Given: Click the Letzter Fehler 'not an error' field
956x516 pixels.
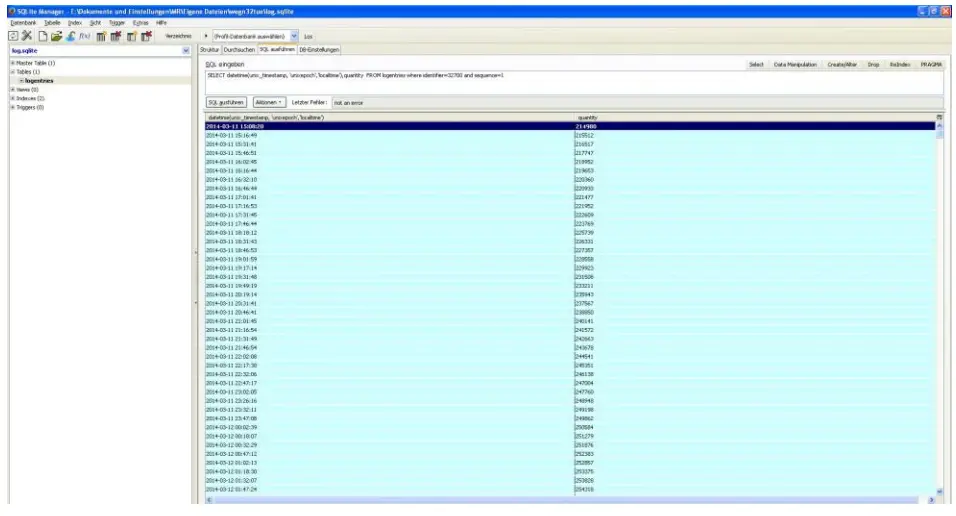Looking at the screenshot, I should click(x=637, y=102).
